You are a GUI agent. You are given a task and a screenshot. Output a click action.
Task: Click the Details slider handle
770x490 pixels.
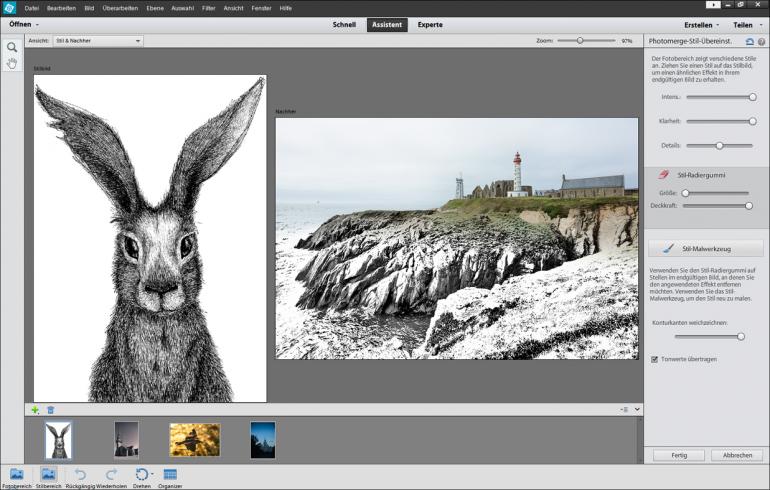click(719, 146)
